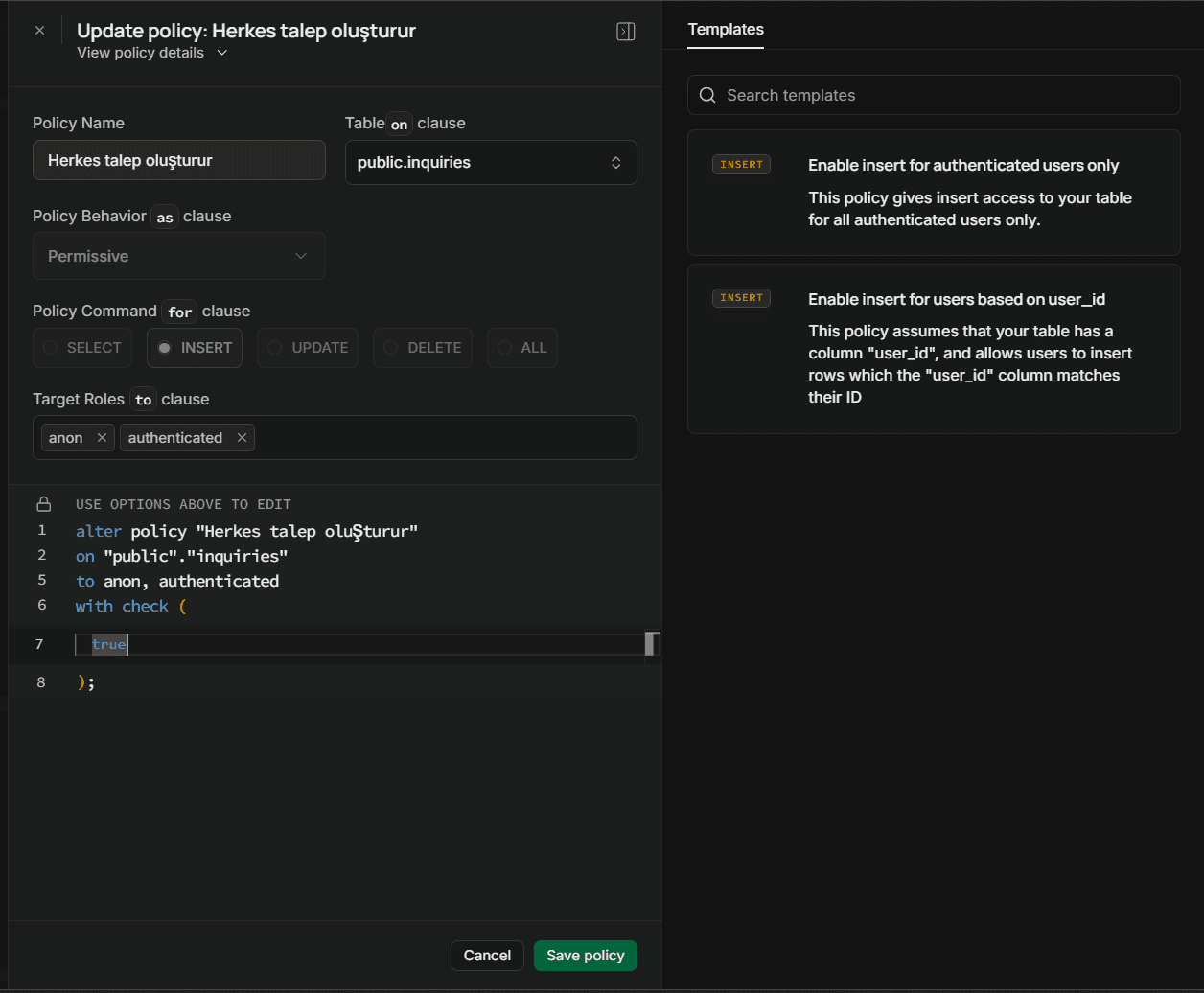Viewport: 1204px width, 993px height.
Task: Click line number 8 in the gutter
Action: [x=40, y=682]
